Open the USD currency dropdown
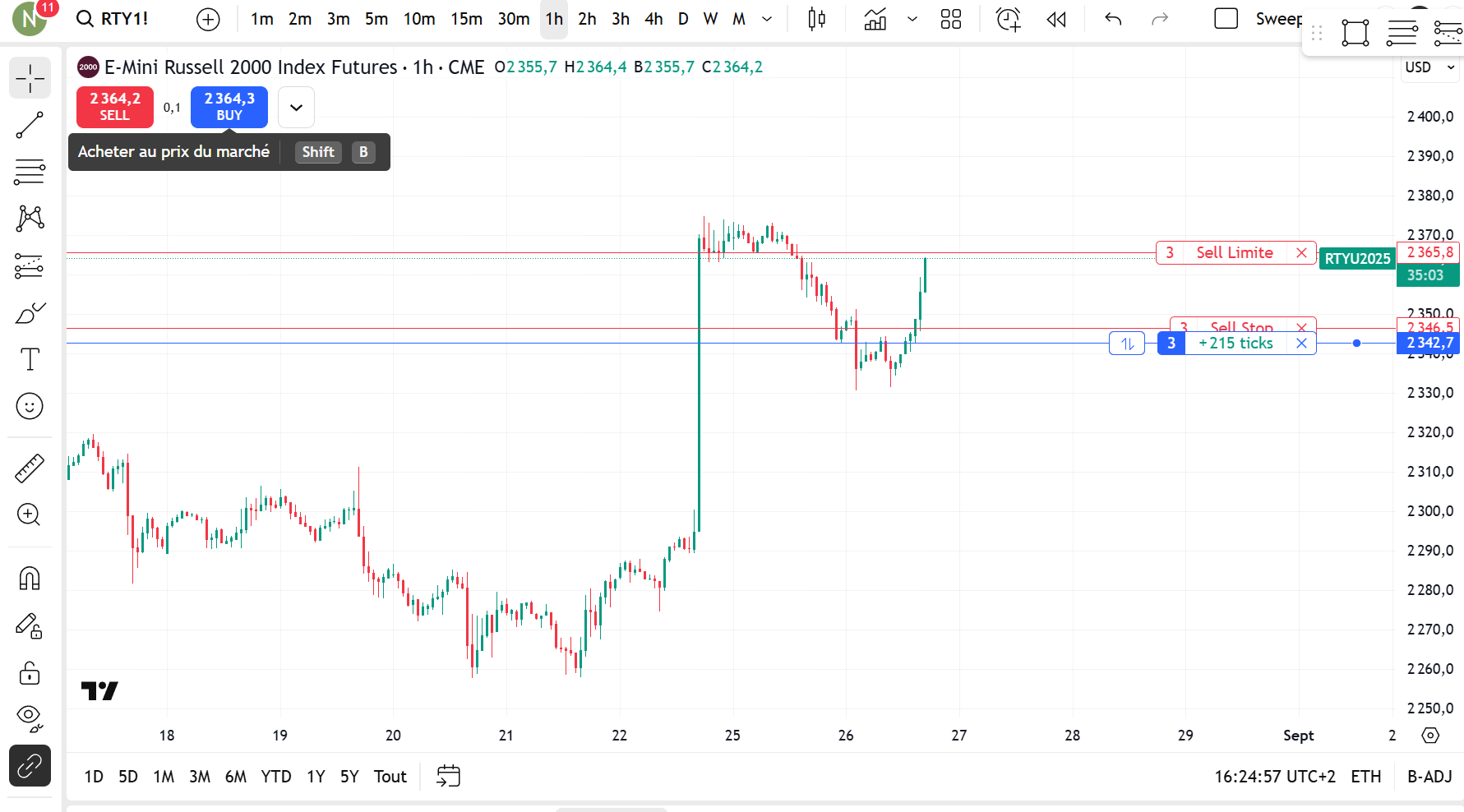The image size is (1464, 812). coord(1429,67)
